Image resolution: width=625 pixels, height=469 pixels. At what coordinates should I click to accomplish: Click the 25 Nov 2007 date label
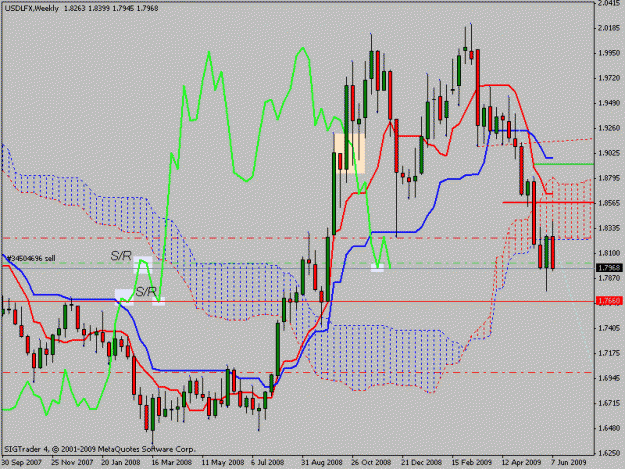click(72, 463)
